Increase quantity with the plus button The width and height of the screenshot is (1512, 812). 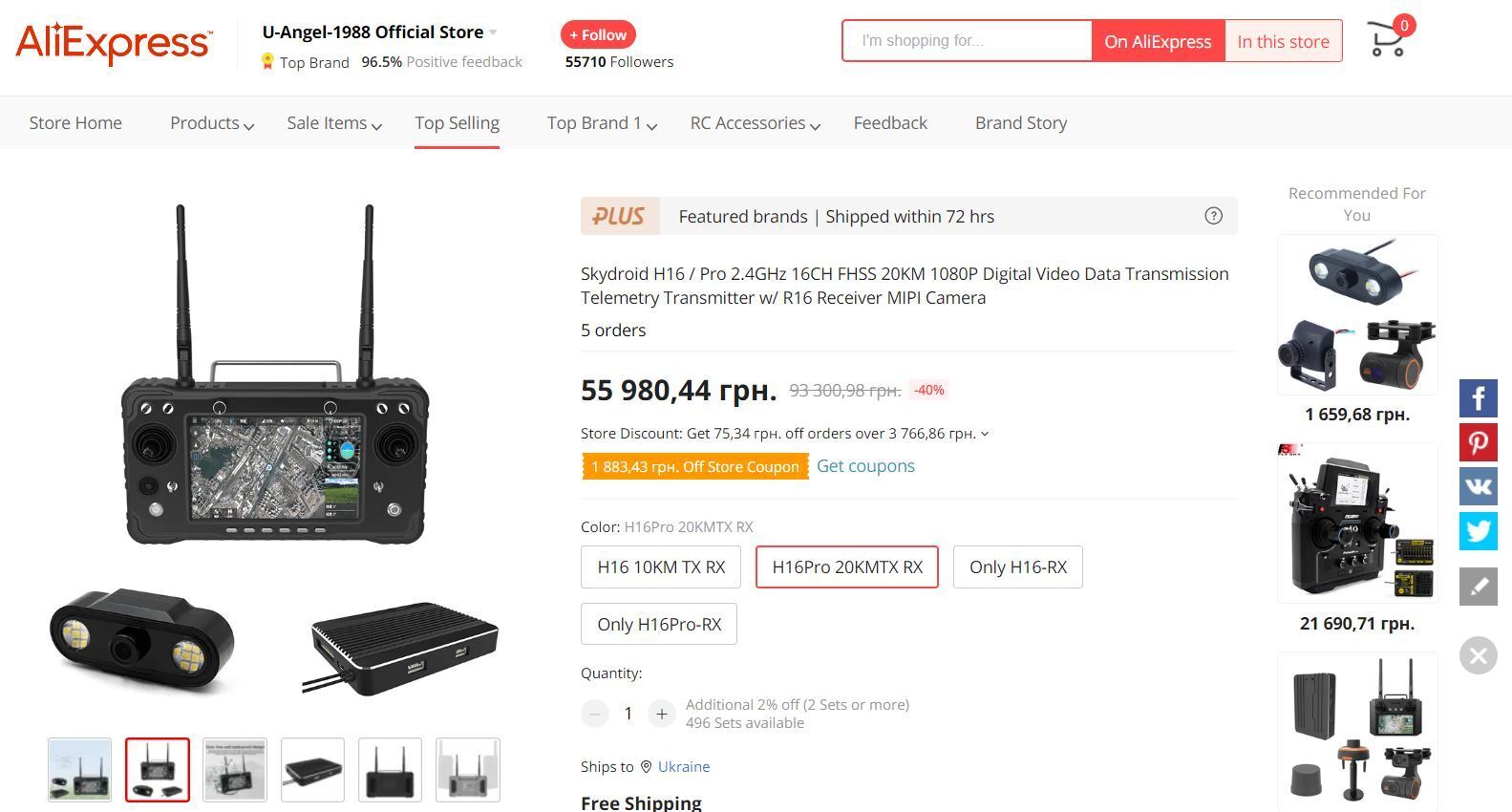[x=661, y=714]
